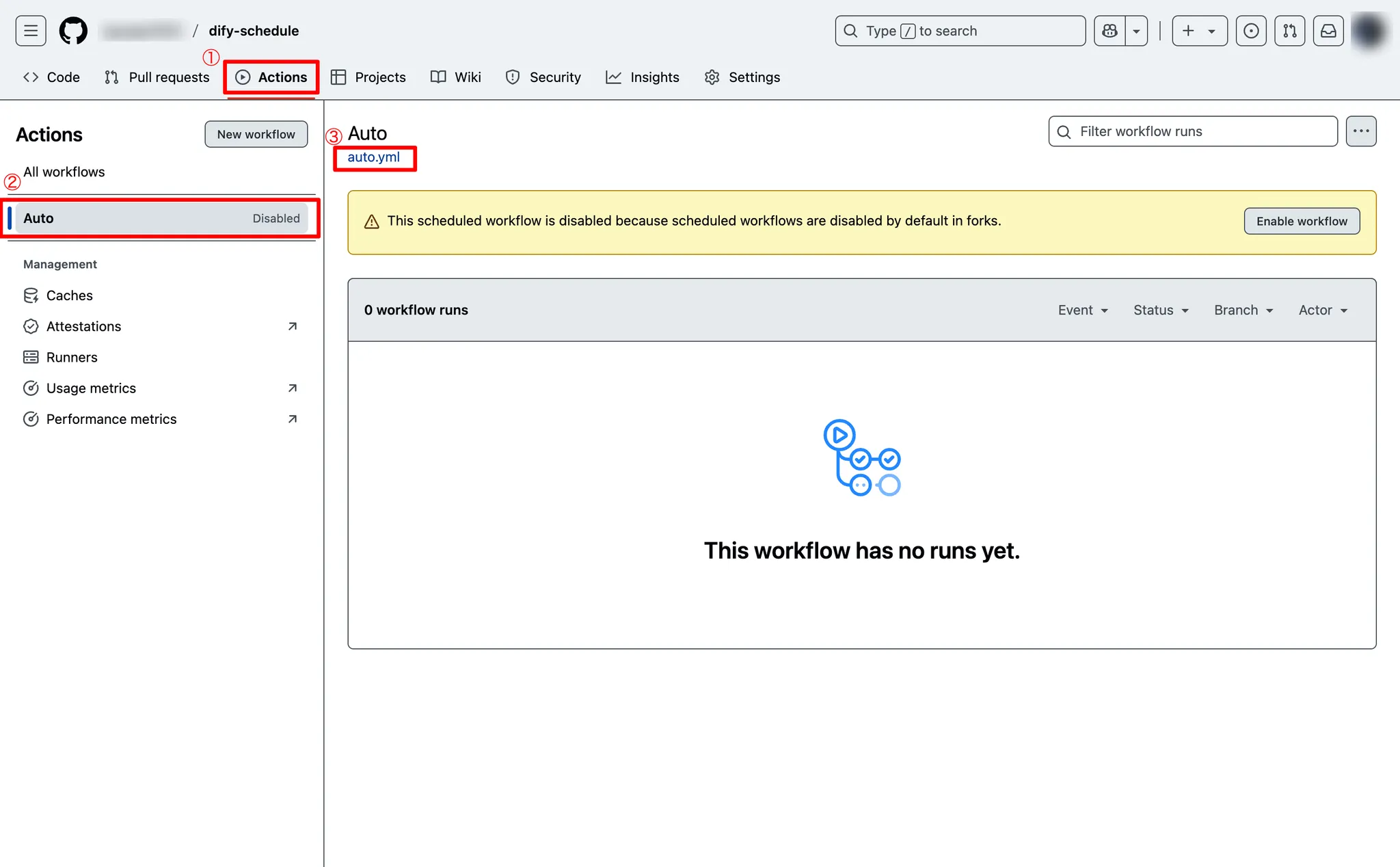Open the hamburger navigation menu

31,31
